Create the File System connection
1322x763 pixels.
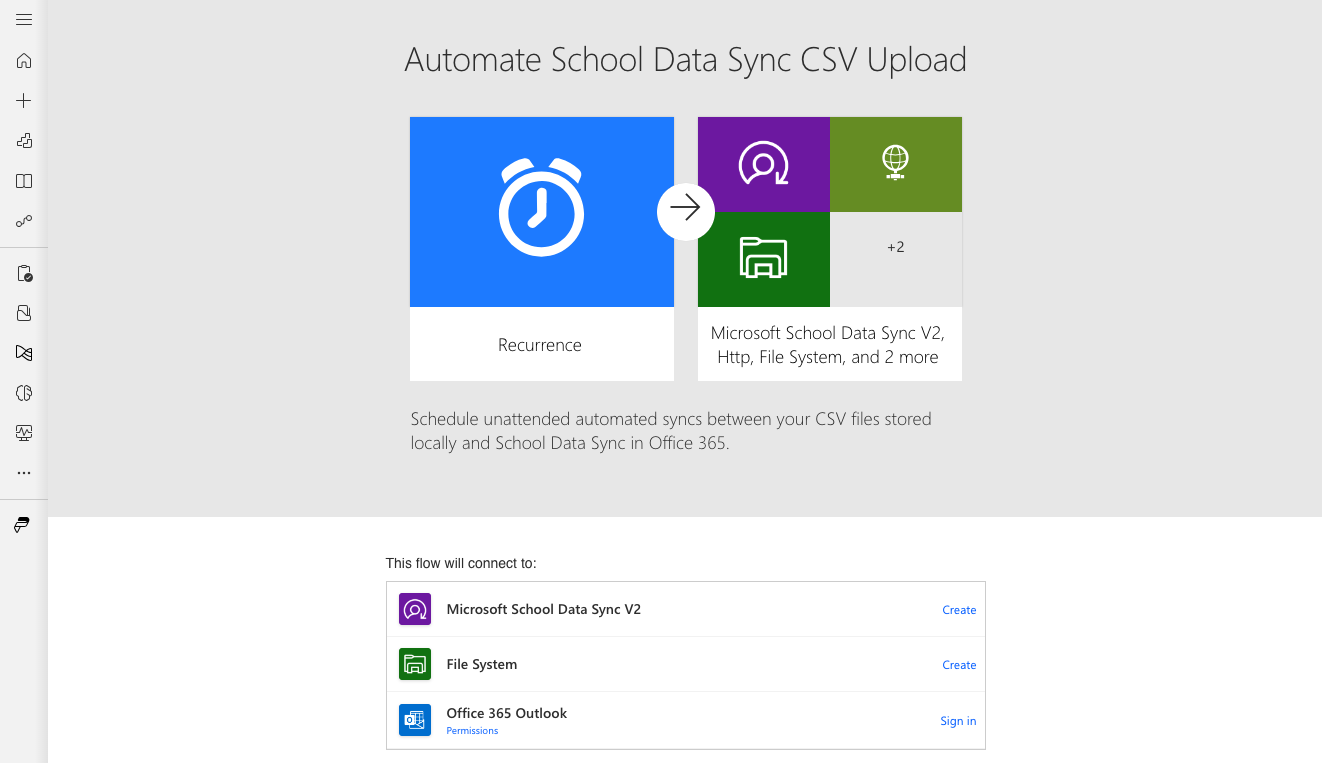pos(959,665)
